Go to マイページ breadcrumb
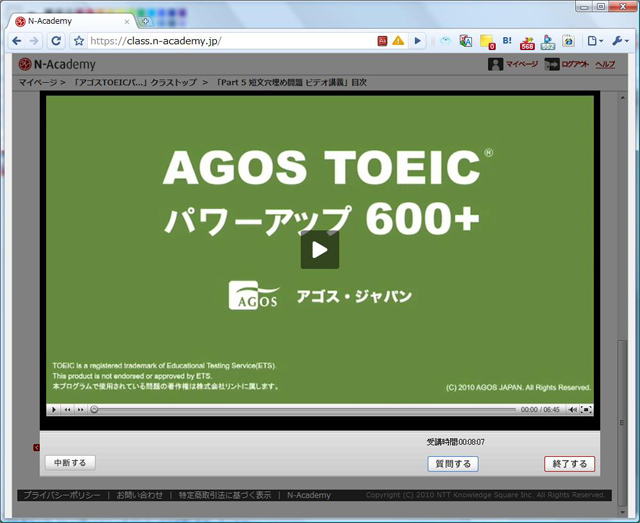 pyautogui.click(x=38, y=82)
